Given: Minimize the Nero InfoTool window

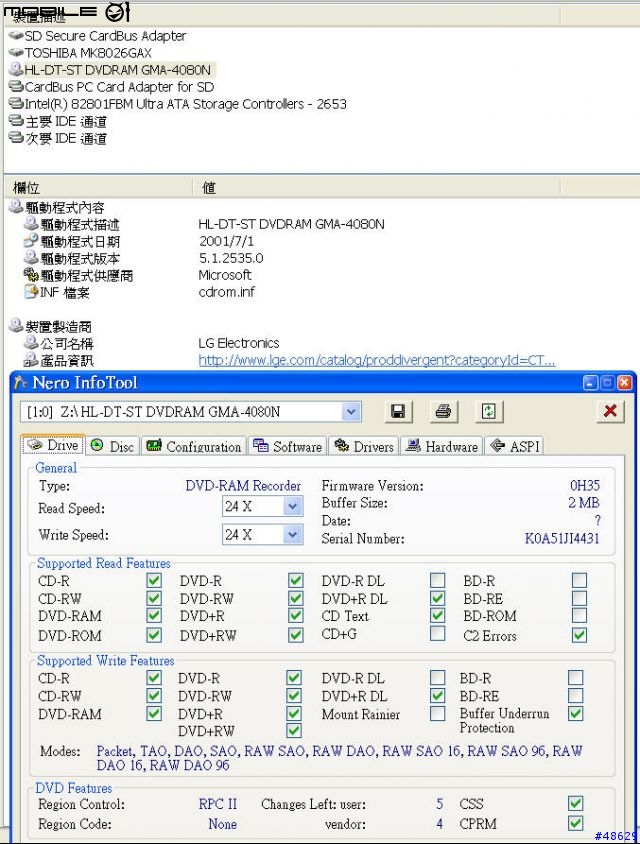Looking at the screenshot, I should (590, 383).
